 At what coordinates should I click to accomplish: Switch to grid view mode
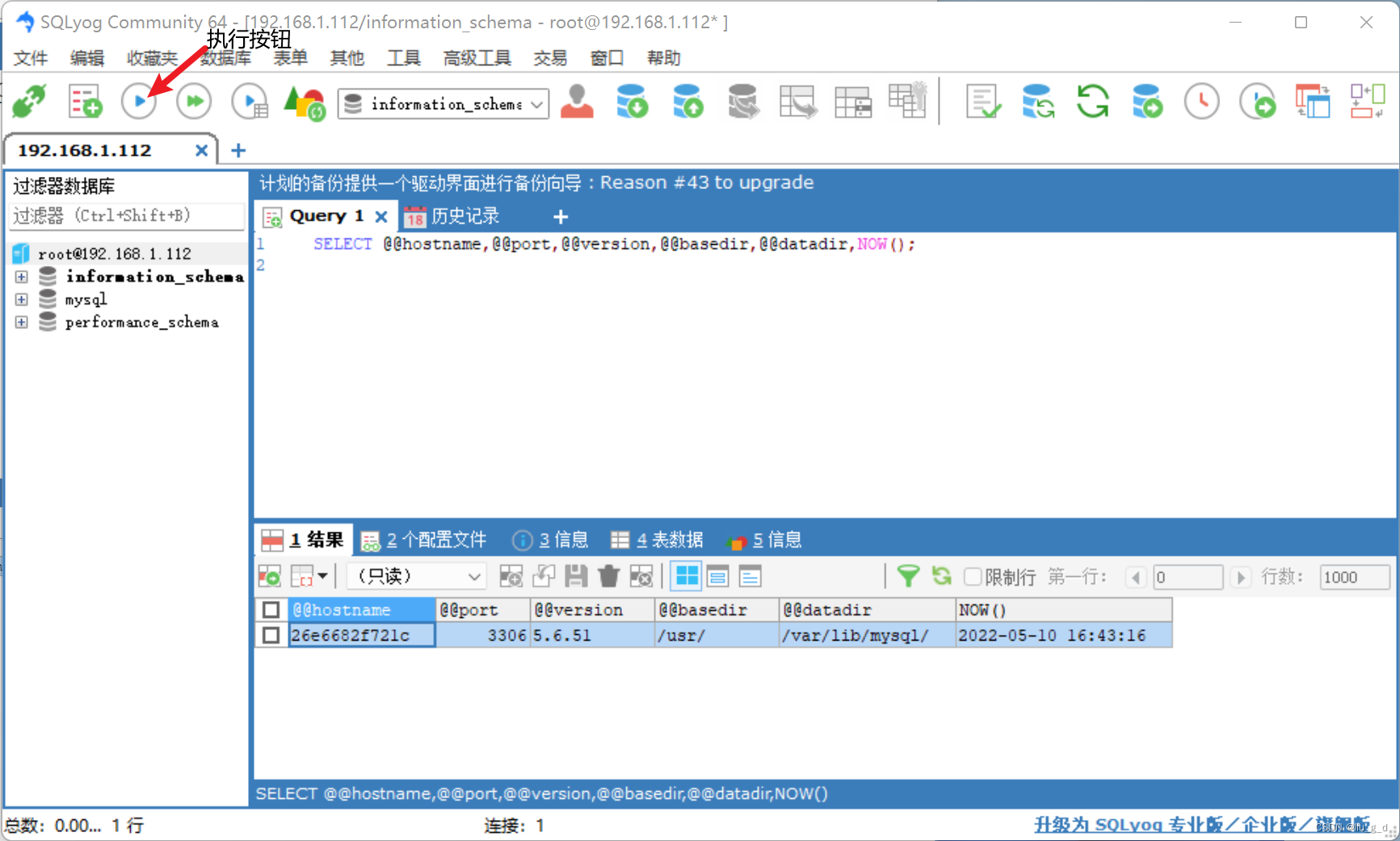687,577
